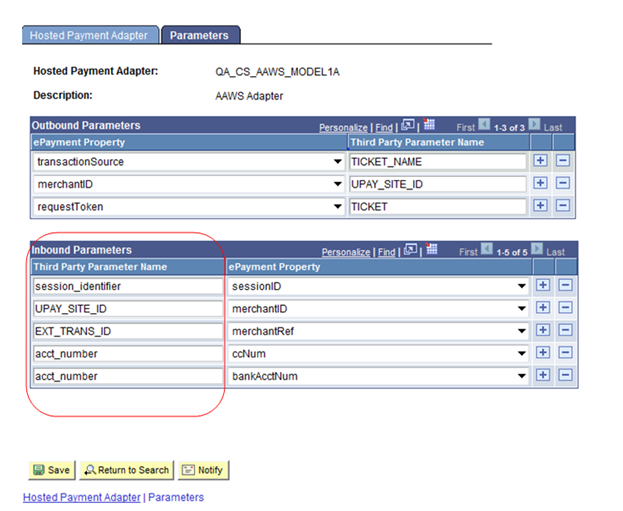623x511 pixels.
Task: Click the TICKET_NAME parameter name field
Action: pos(437,162)
